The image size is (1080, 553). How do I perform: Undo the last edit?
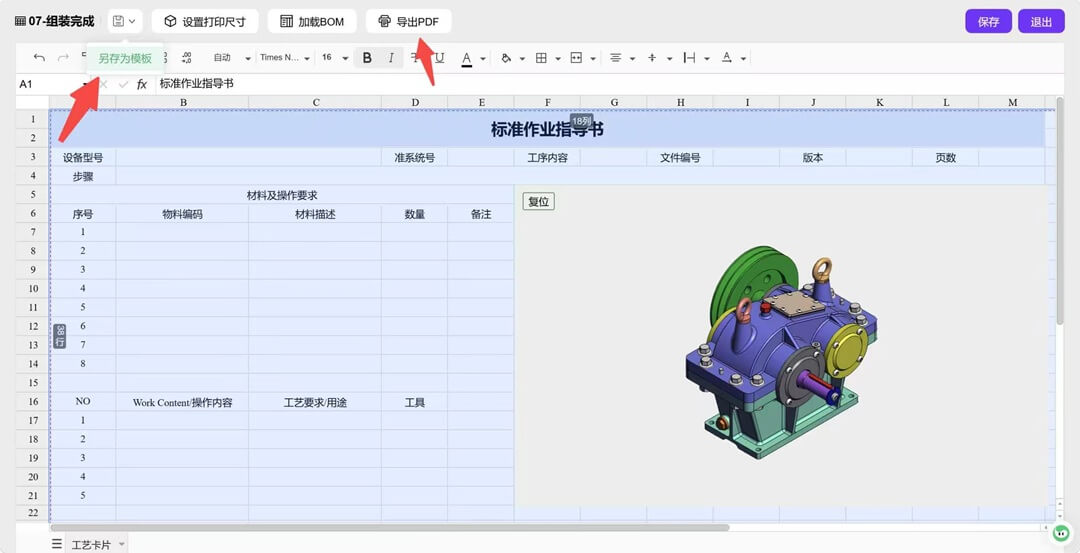pos(40,58)
